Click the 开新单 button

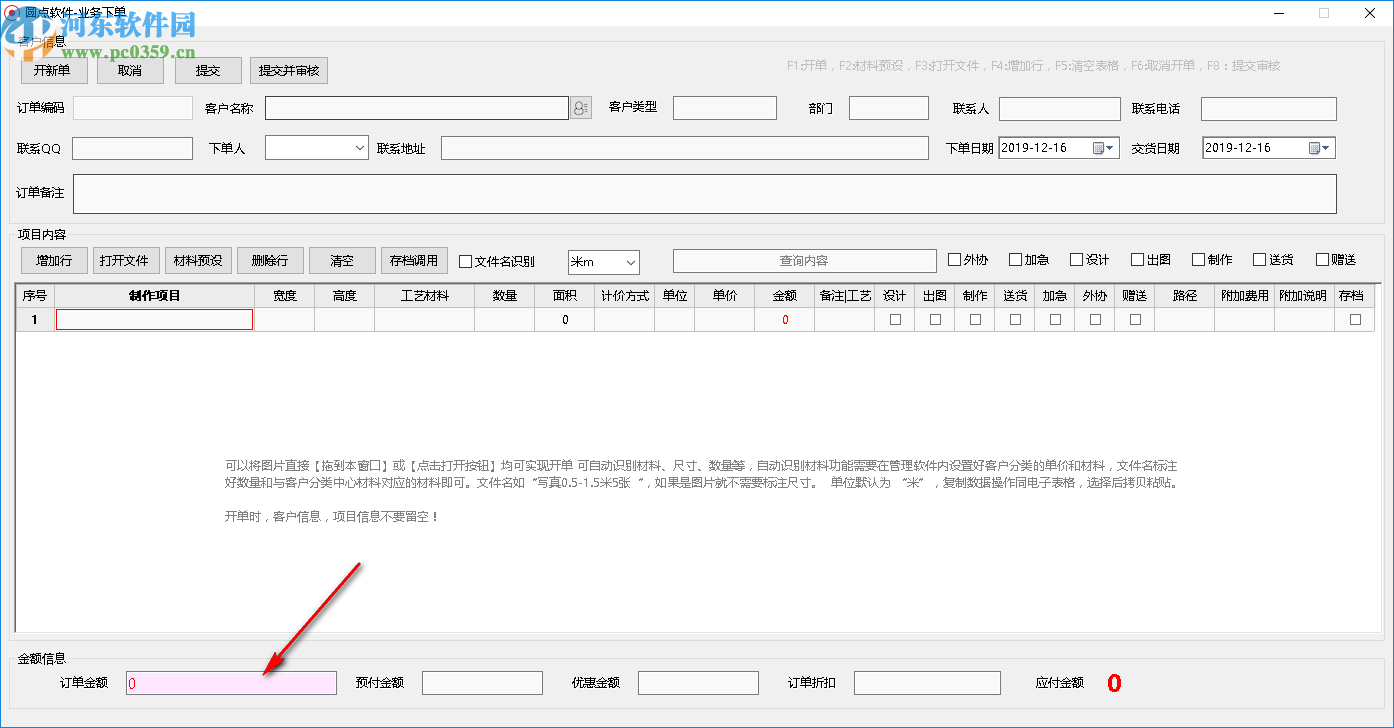pos(53,70)
